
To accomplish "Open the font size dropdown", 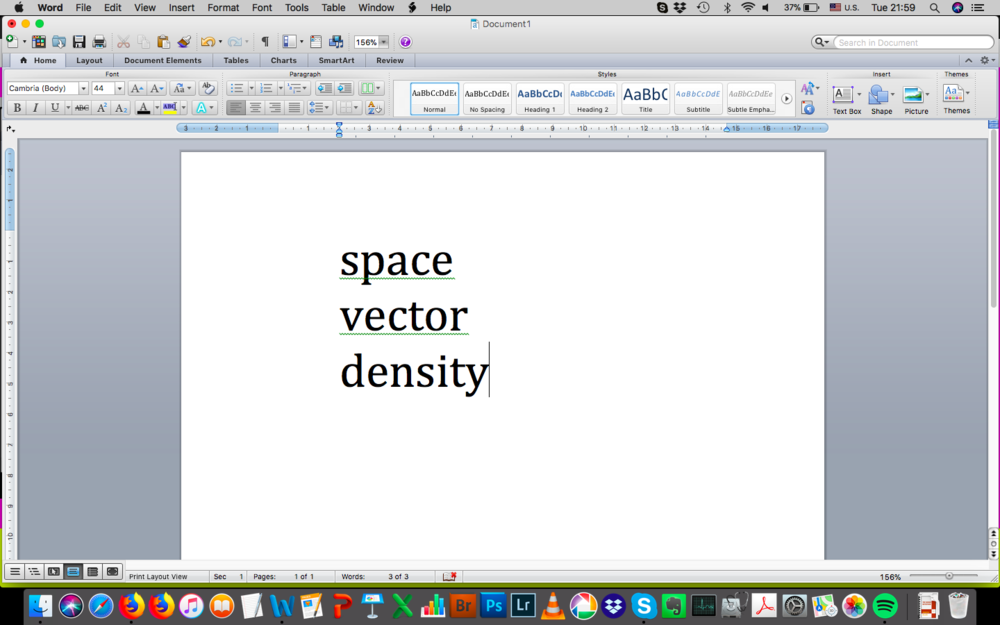I will pyautogui.click(x=120, y=88).
